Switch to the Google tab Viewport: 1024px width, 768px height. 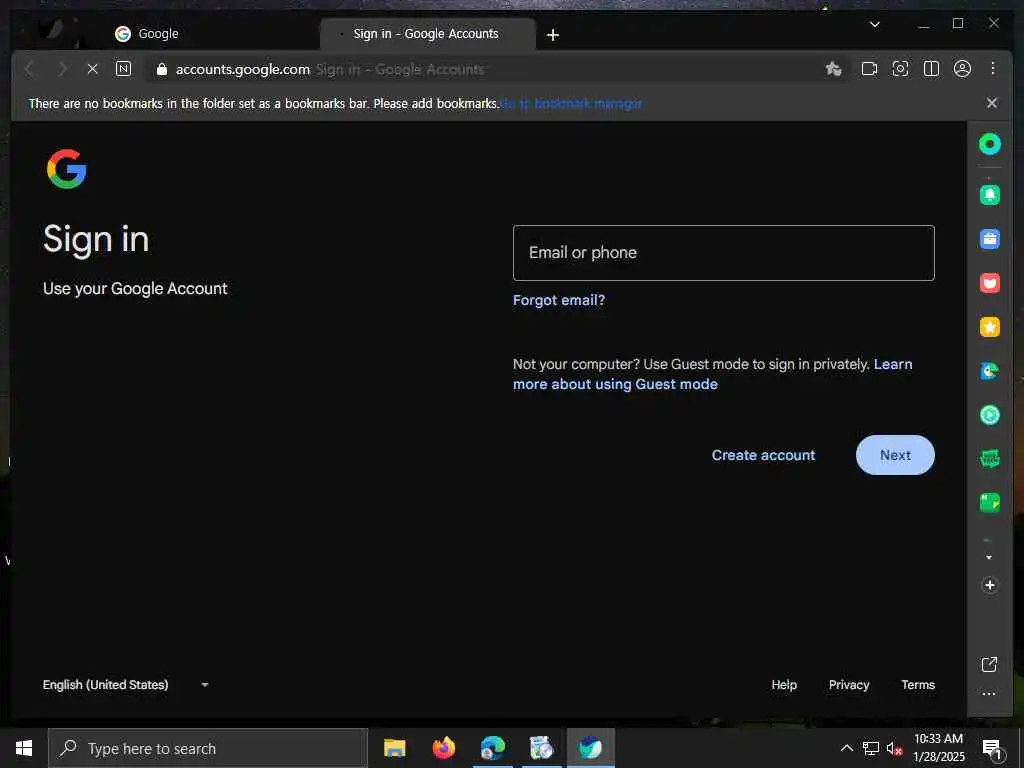(x=157, y=34)
